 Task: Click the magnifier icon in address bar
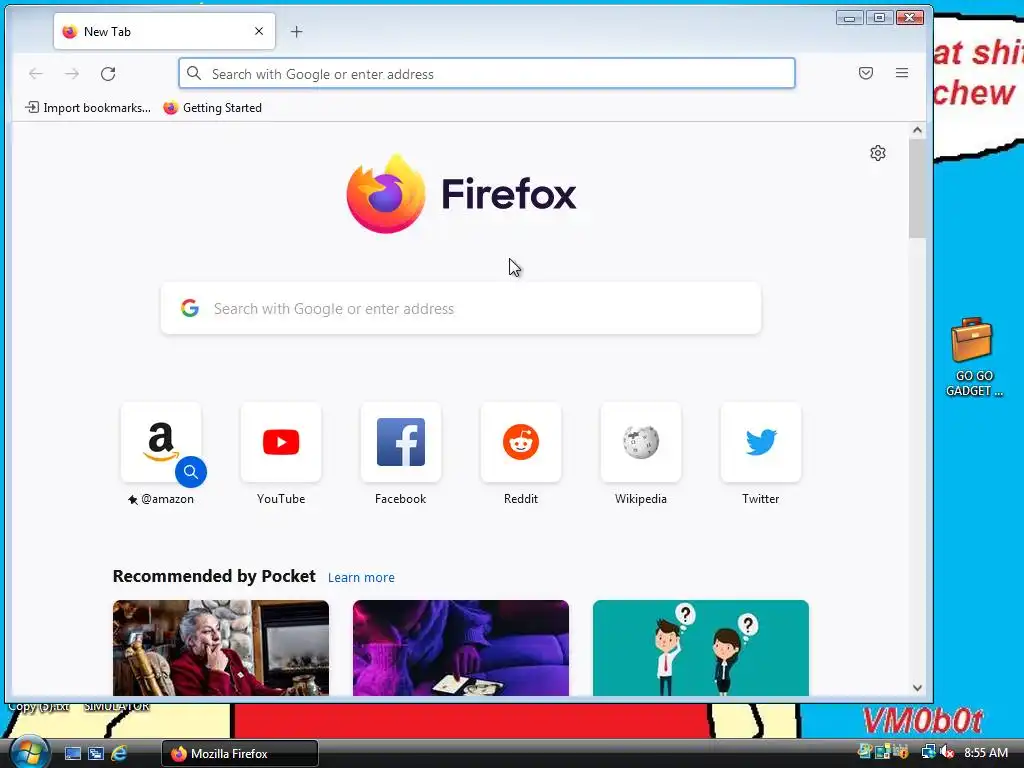click(194, 73)
